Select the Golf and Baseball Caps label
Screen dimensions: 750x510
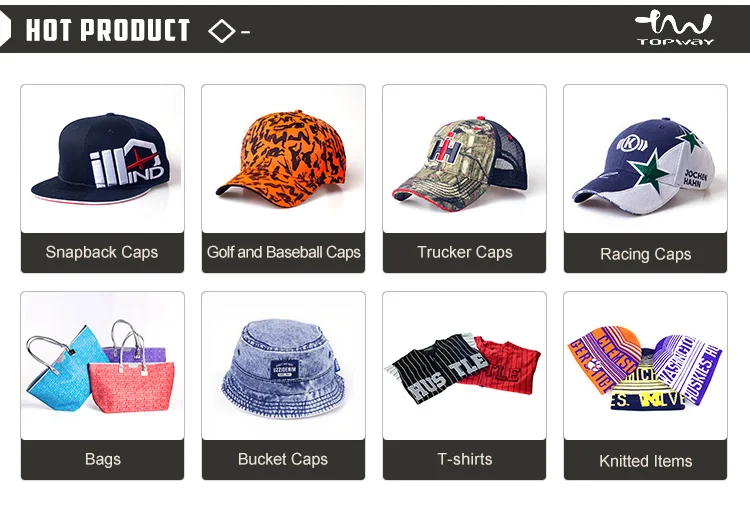click(283, 253)
